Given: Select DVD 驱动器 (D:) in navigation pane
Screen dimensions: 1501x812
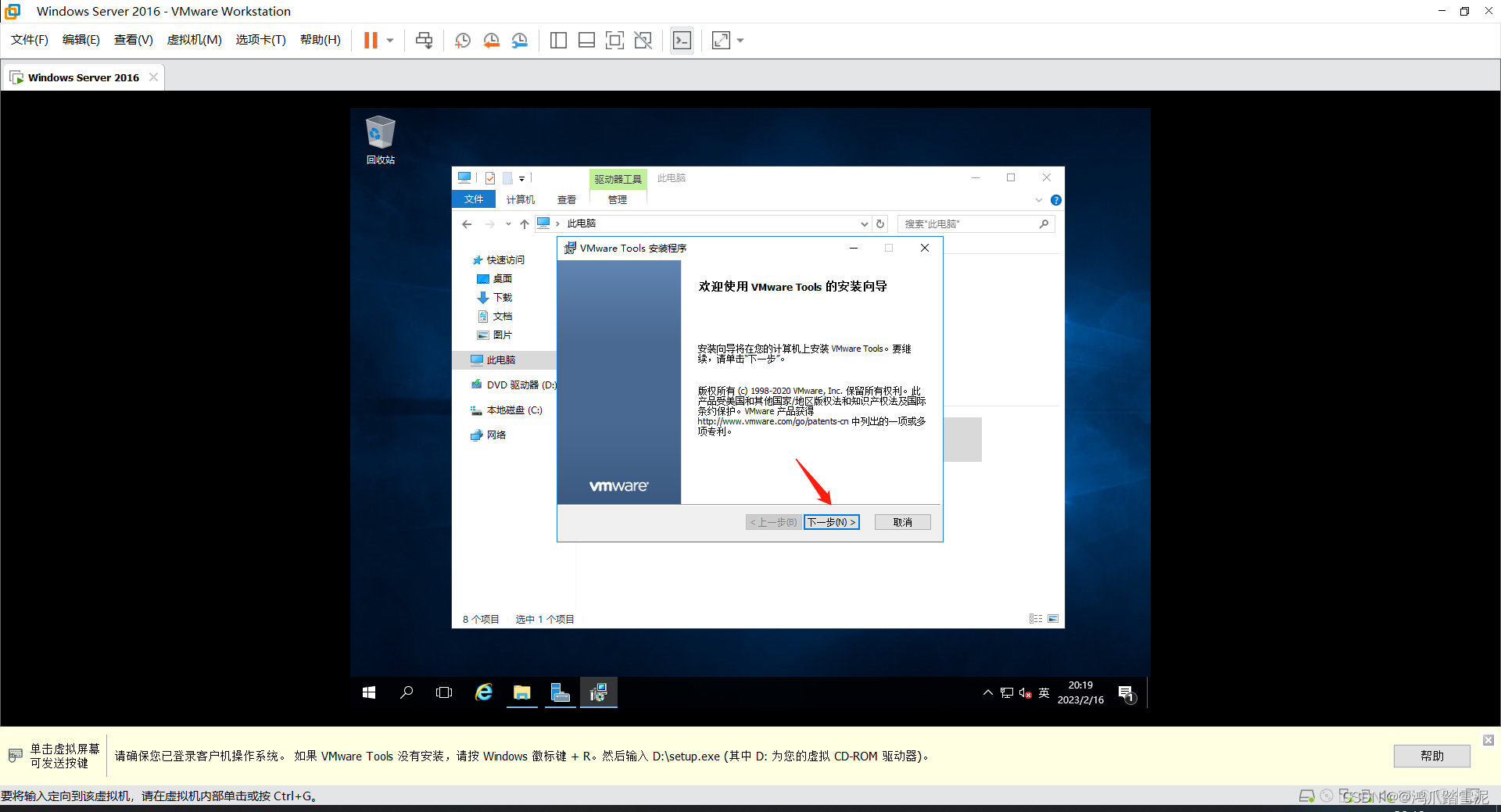Looking at the screenshot, I should 513,385.
